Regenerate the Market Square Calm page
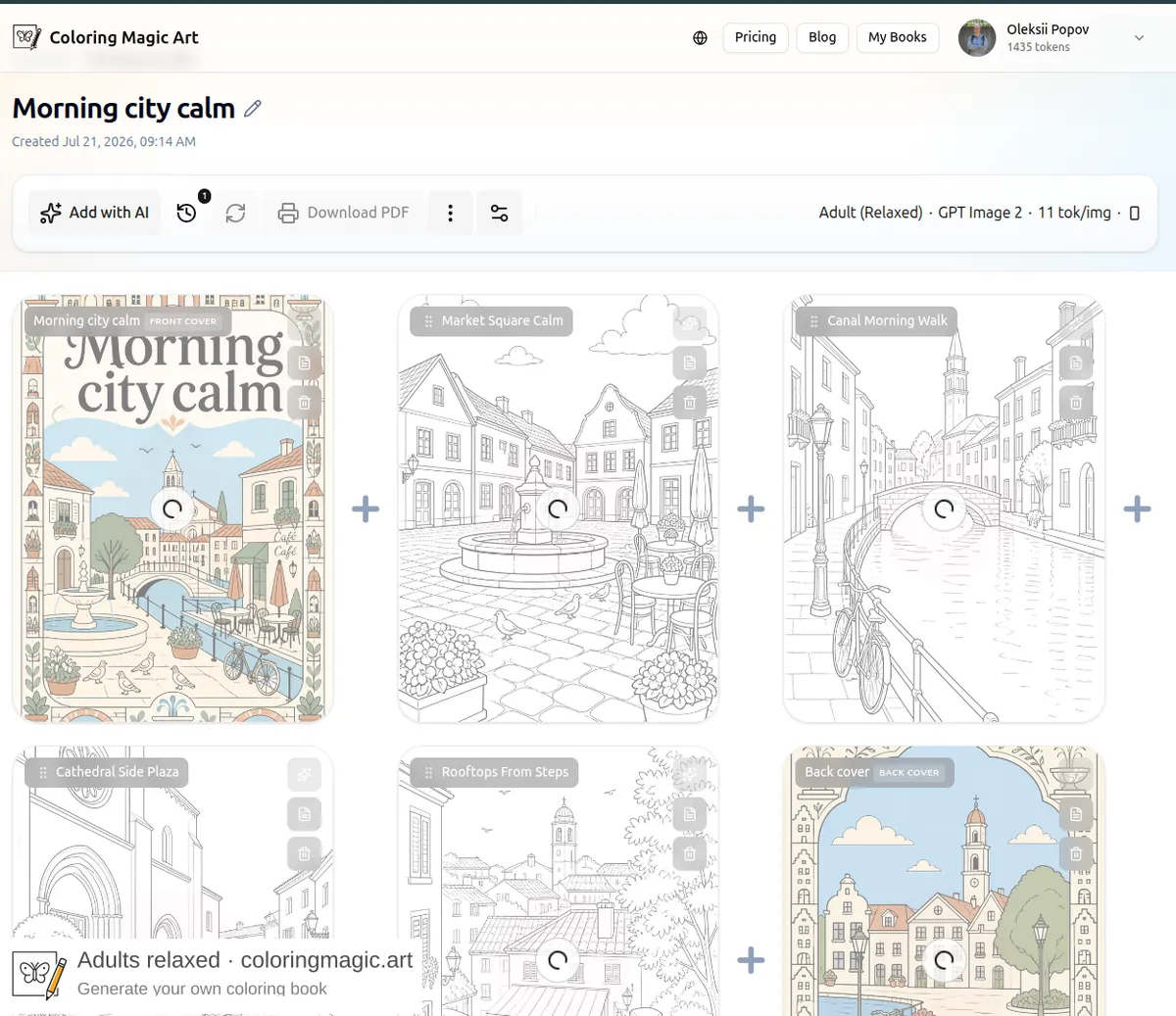 click(690, 323)
